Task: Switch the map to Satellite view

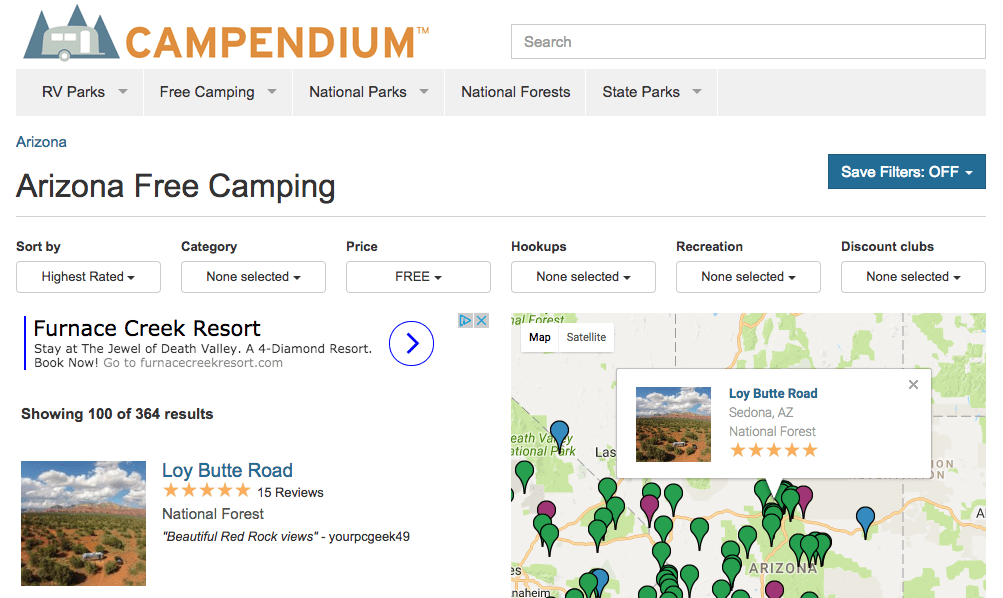Action: coord(586,337)
